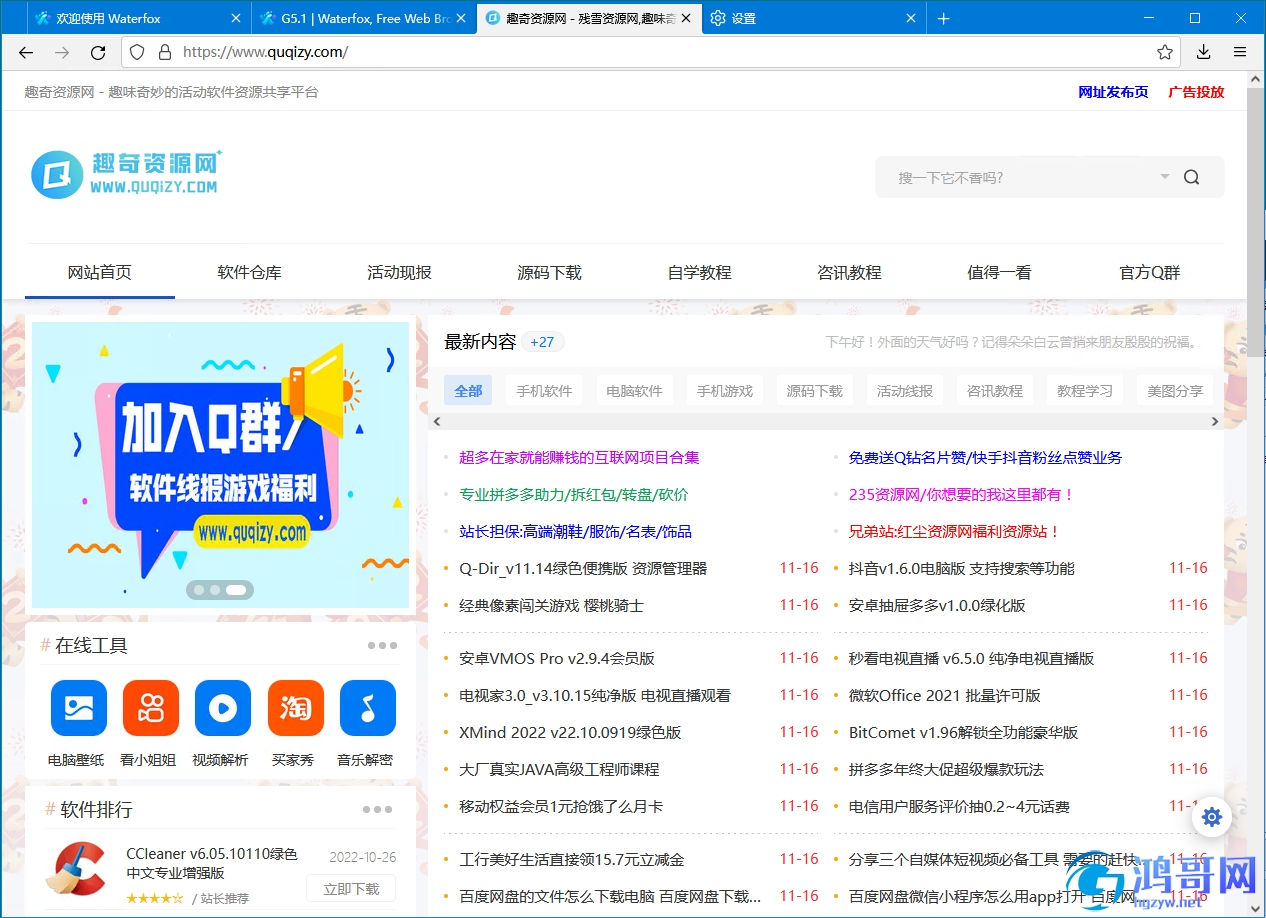Click the 网址发布页 link
Viewport: 1266px width, 918px height.
(x=1113, y=92)
